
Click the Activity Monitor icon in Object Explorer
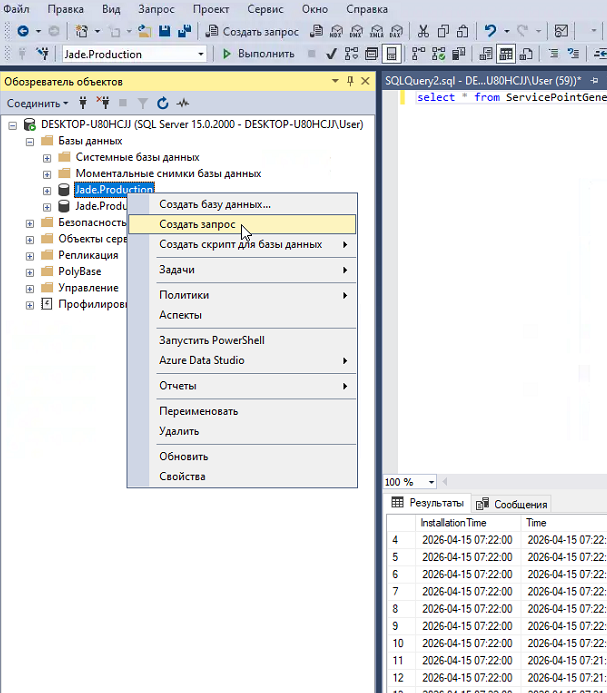click(182, 103)
